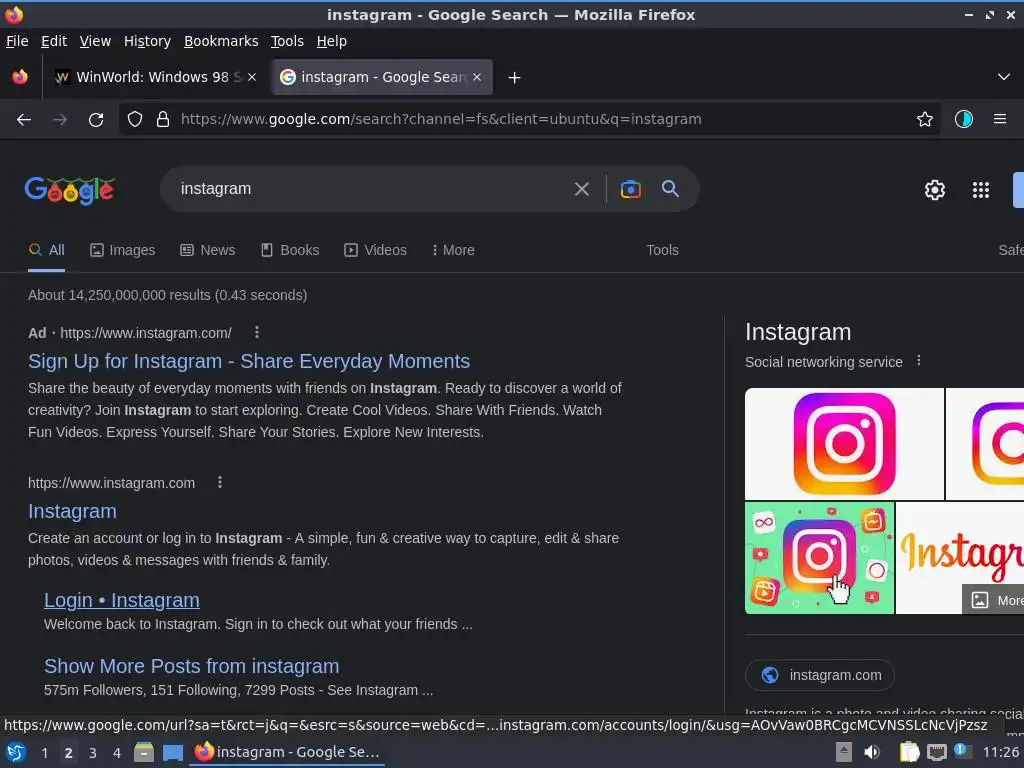Reload the current page
The width and height of the screenshot is (1024, 768).
pyautogui.click(x=96, y=120)
